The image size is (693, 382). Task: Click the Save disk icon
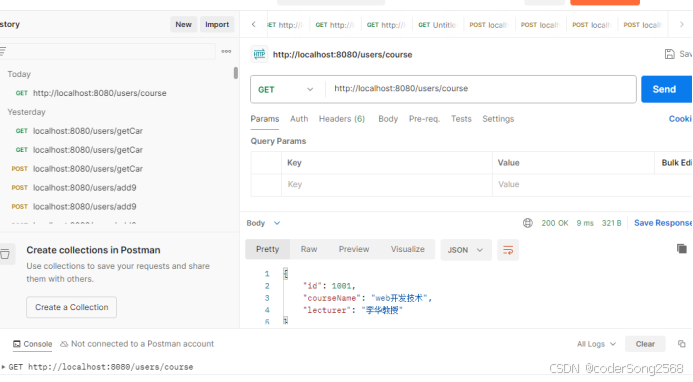coord(670,54)
